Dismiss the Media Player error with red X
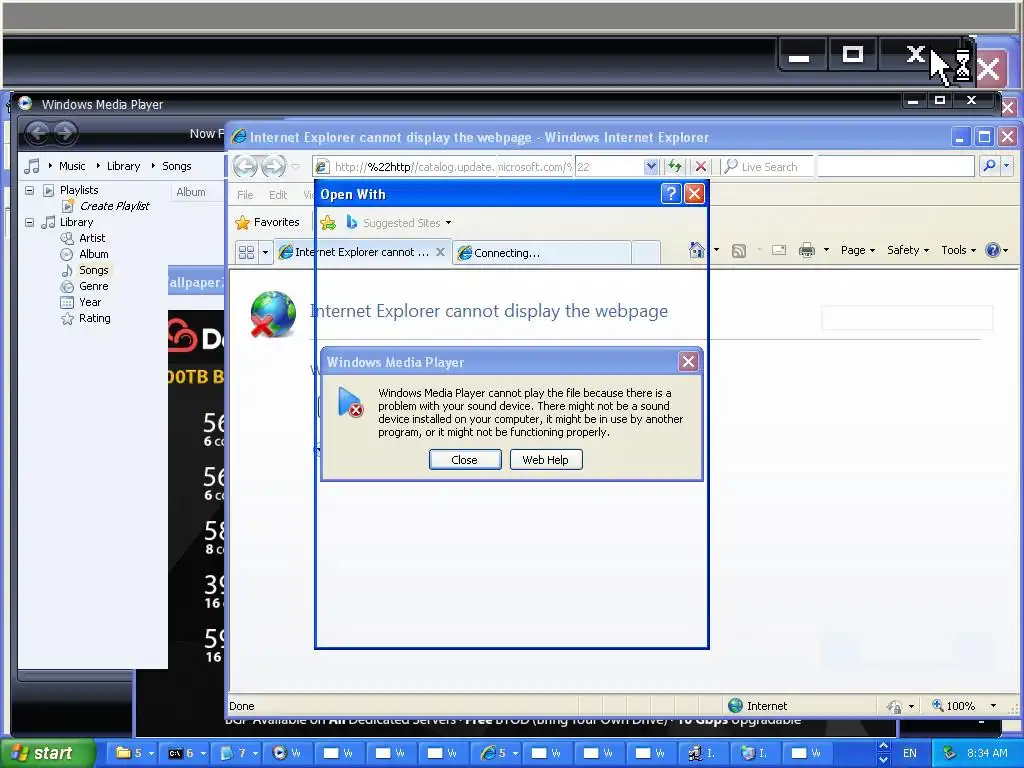Viewport: 1024px width, 768px height. click(688, 362)
